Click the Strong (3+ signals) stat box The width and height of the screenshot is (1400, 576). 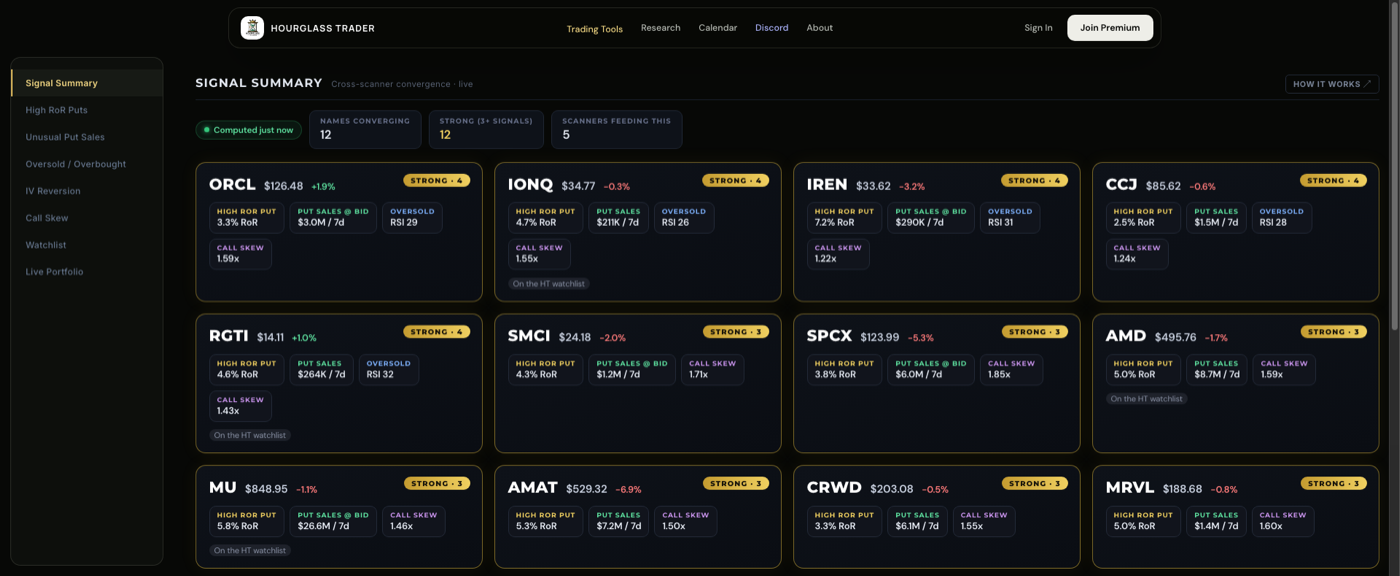(486, 129)
